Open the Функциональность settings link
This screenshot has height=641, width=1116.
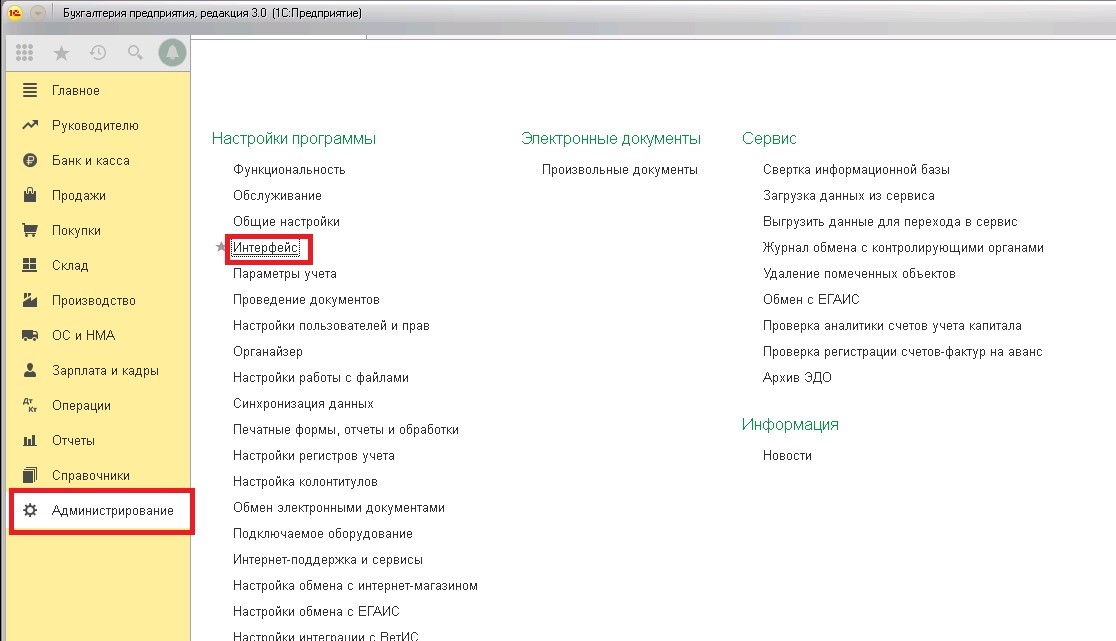[289, 170]
